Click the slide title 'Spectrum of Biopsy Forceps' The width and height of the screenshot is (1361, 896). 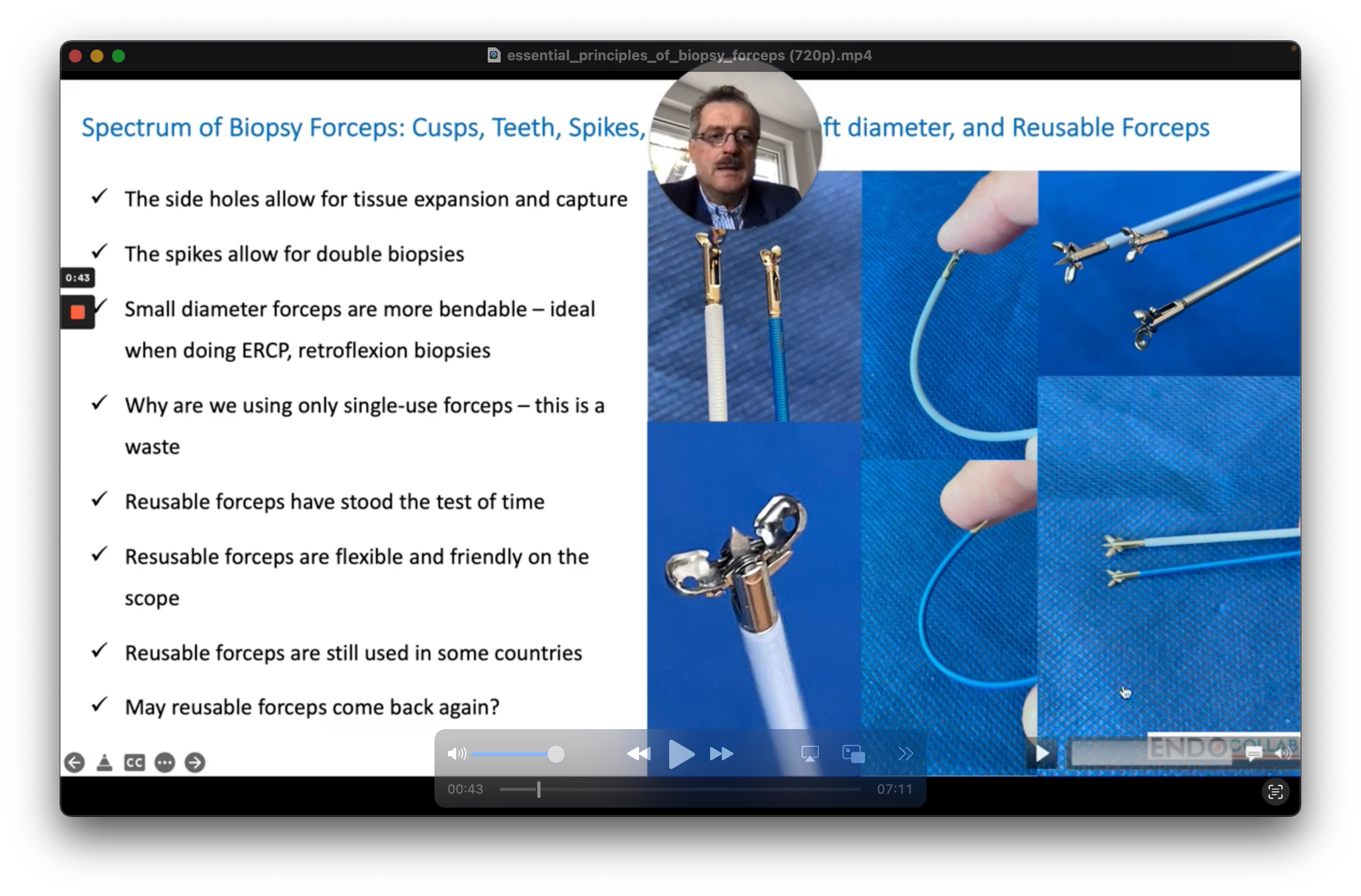[364, 128]
